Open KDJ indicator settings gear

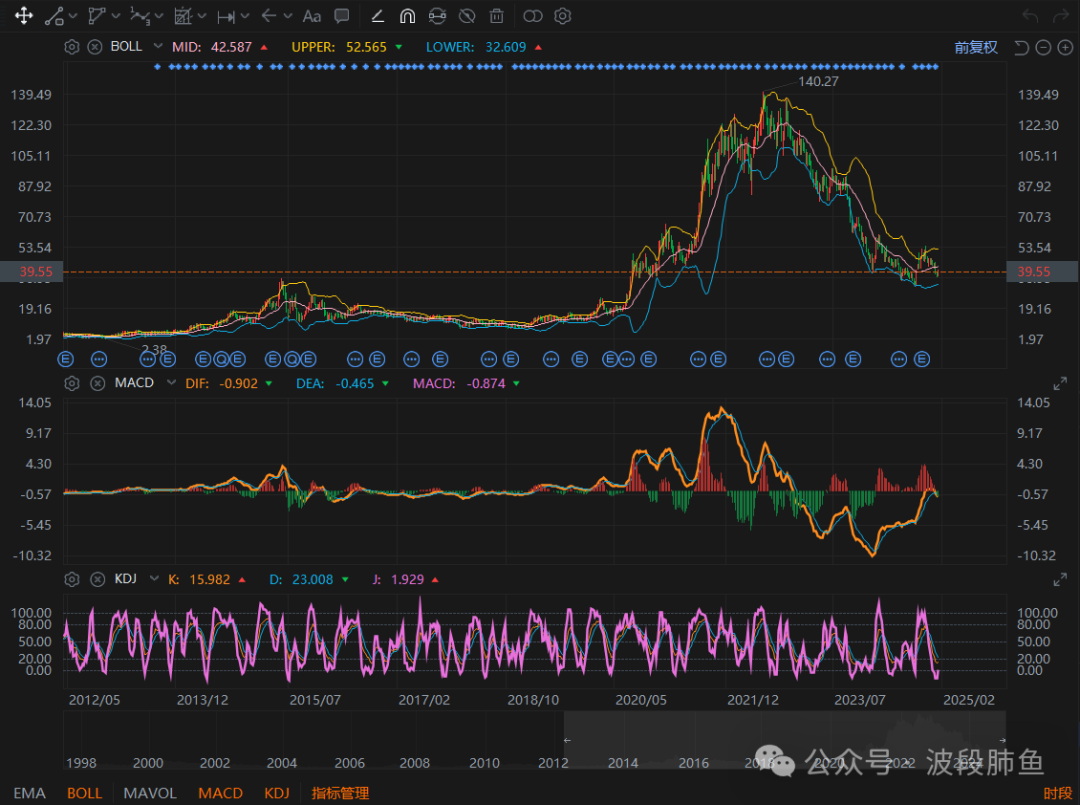[72, 579]
